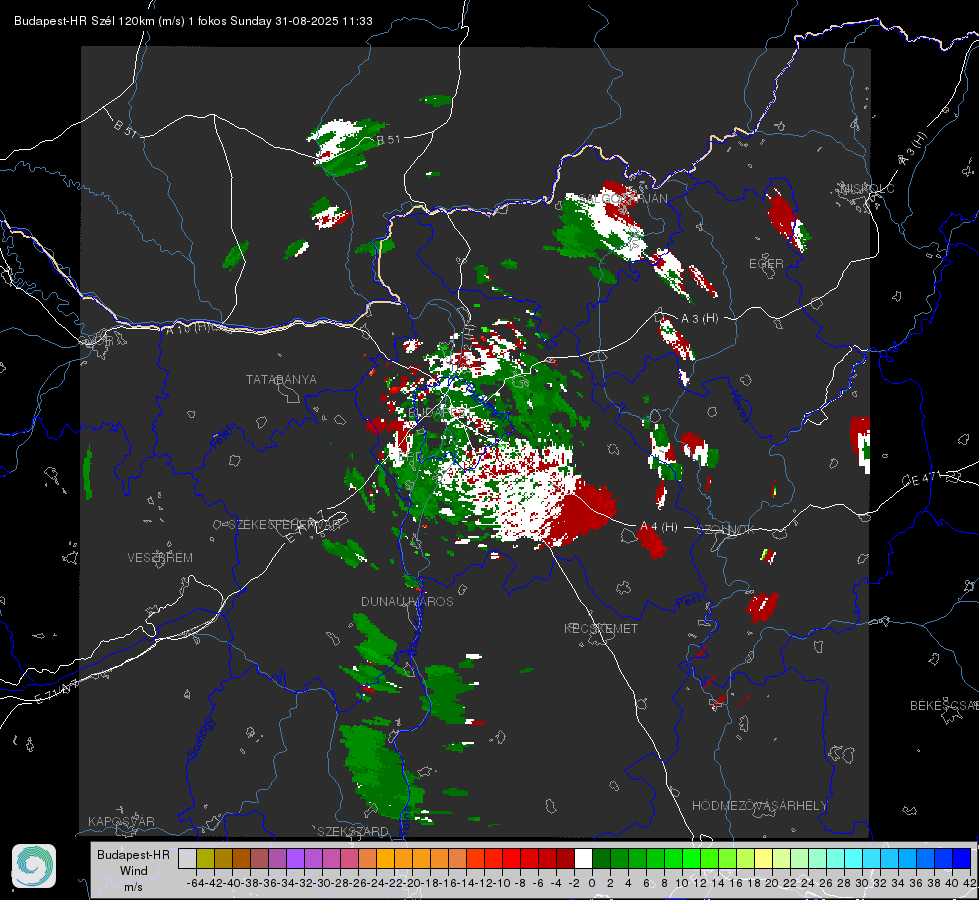
Task: Click the BEKESCSABA label at the right edge
Action: (944, 706)
